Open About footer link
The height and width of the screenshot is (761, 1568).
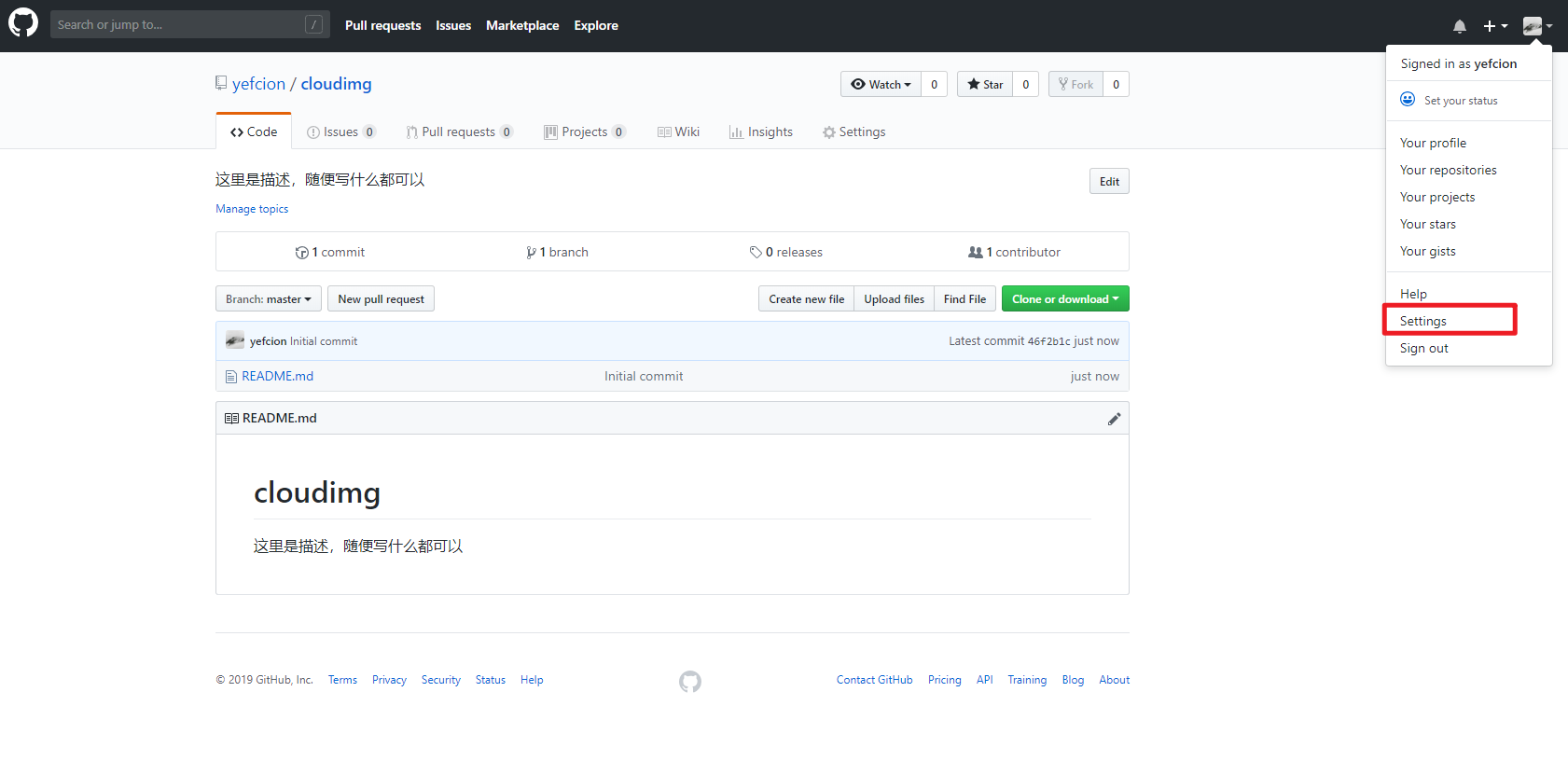click(1115, 680)
